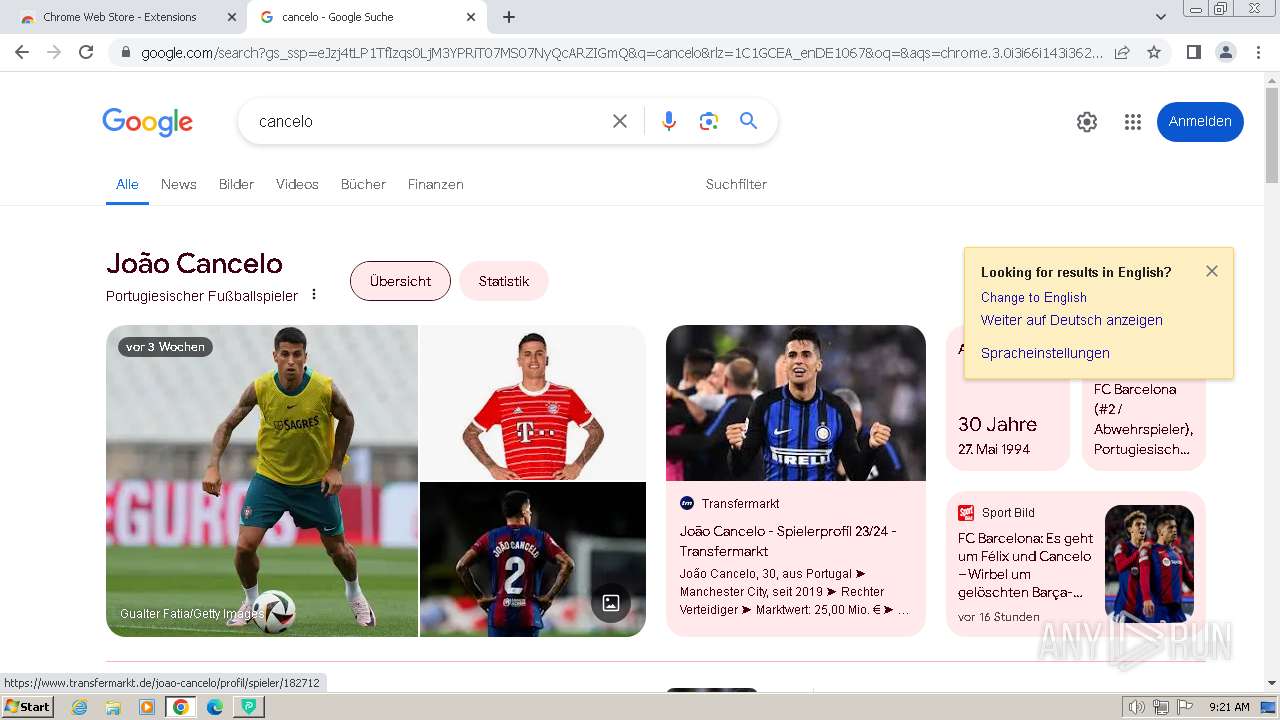
Task: Switch to Bücher results
Action: 363,184
